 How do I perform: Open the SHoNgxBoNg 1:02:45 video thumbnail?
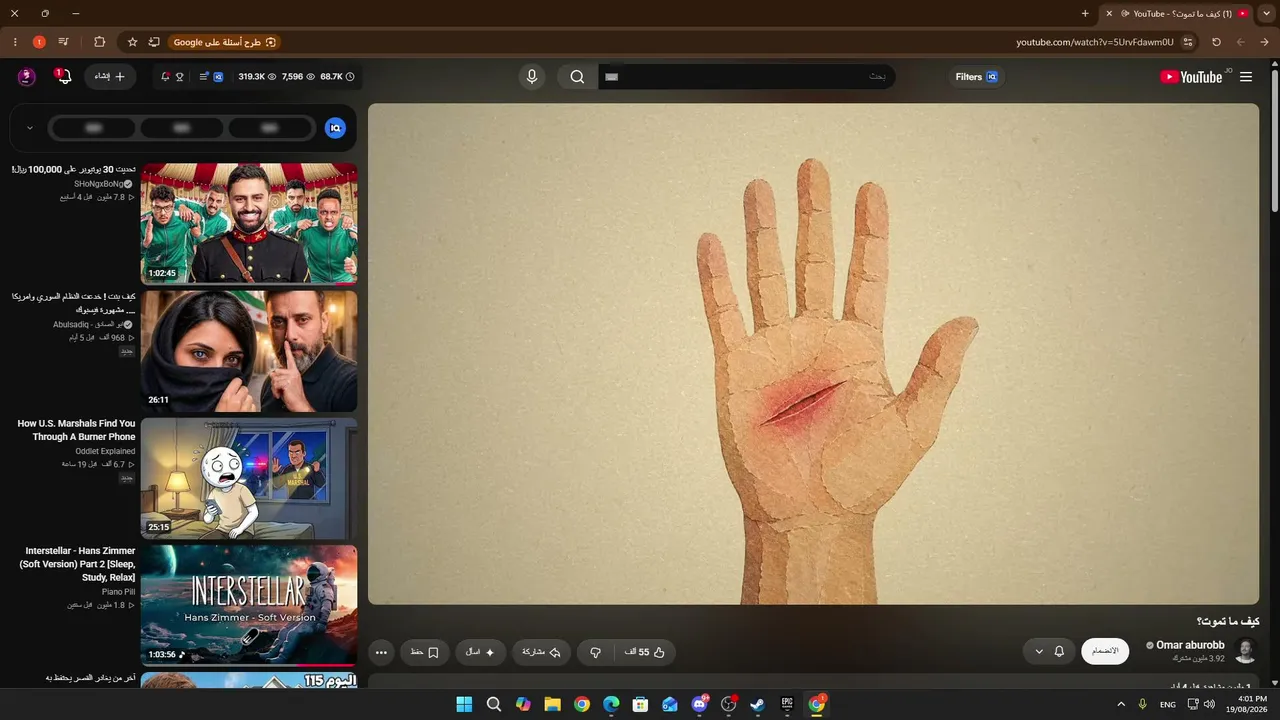click(x=249, y=224)
